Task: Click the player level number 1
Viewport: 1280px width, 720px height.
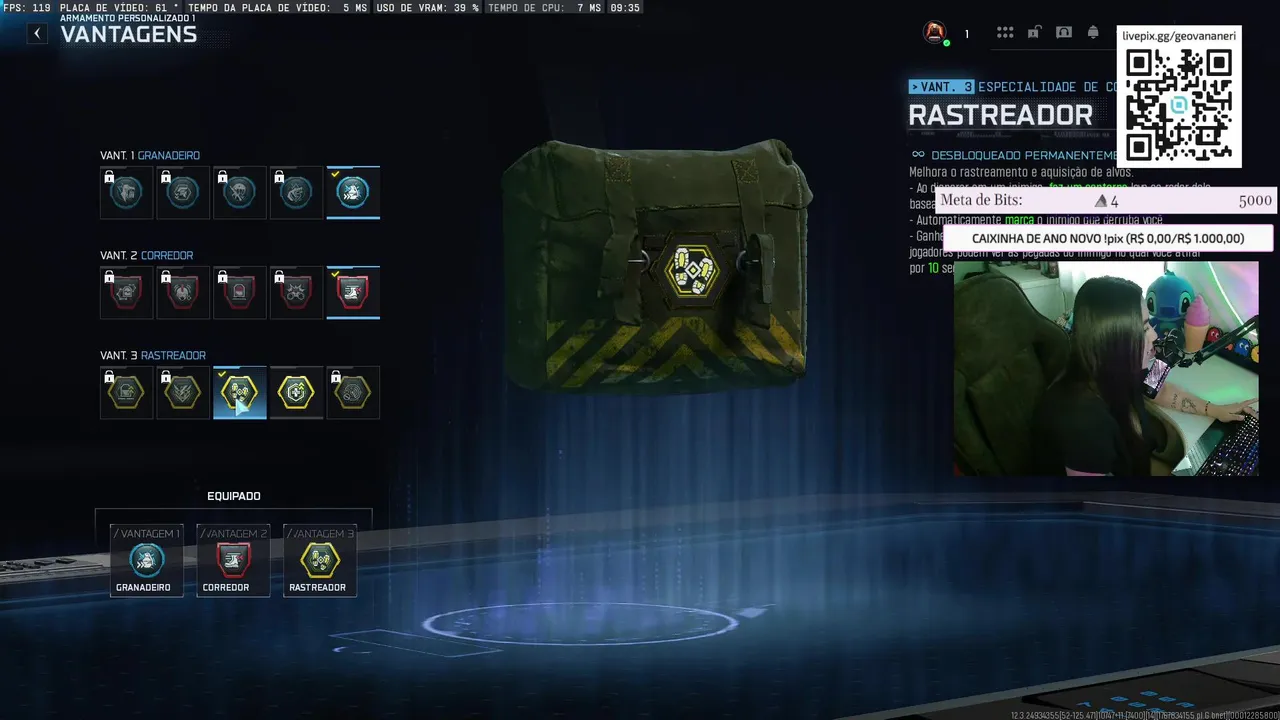Action: [x=966, y=34]
